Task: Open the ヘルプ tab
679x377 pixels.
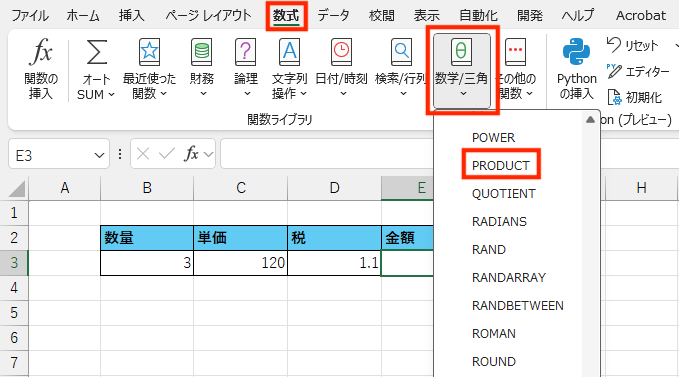Action: point(578,16)
